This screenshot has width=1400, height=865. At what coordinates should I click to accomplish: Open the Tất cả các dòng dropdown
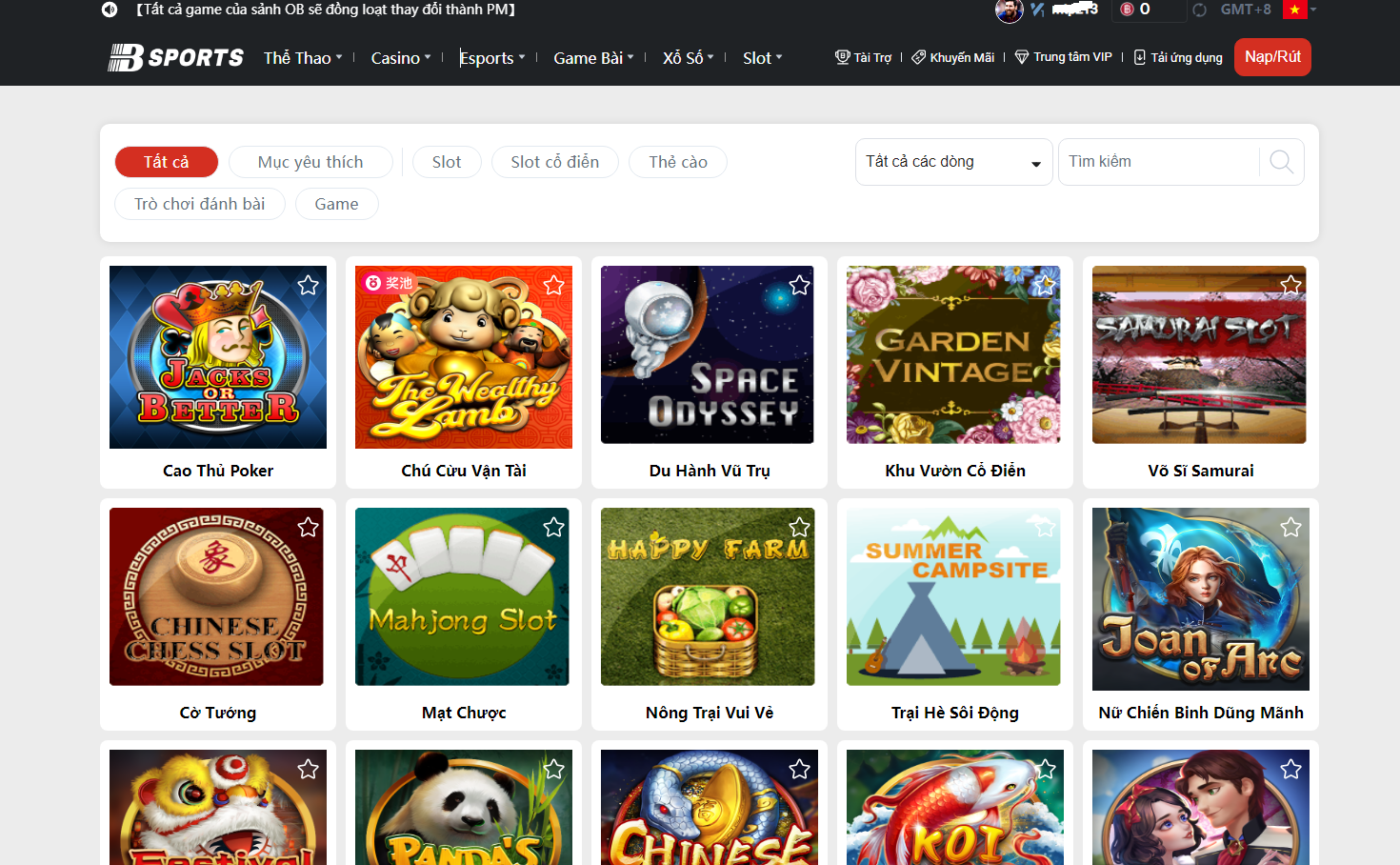953,162
